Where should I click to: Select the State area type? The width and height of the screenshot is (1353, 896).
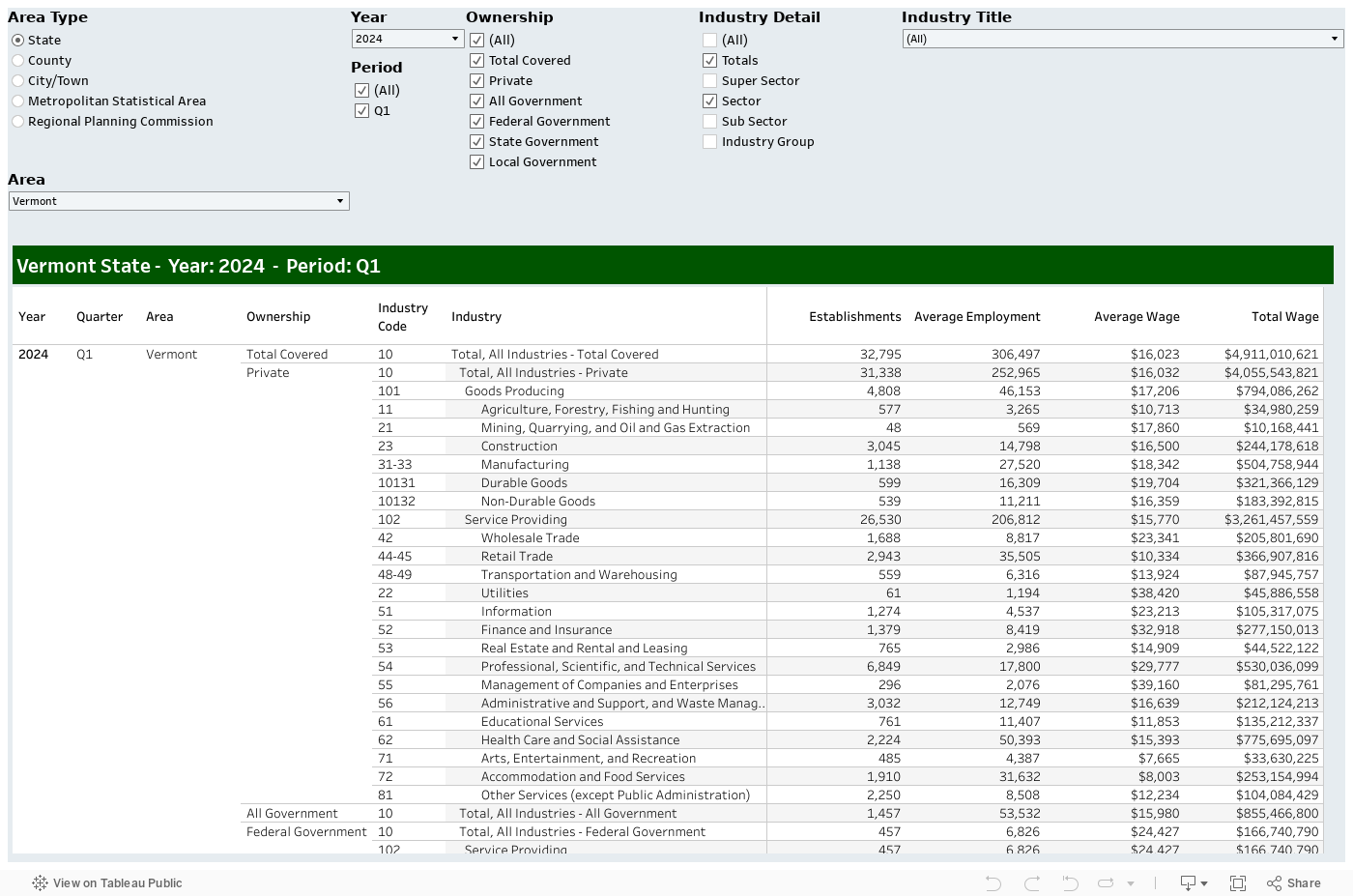coord(18,40)
